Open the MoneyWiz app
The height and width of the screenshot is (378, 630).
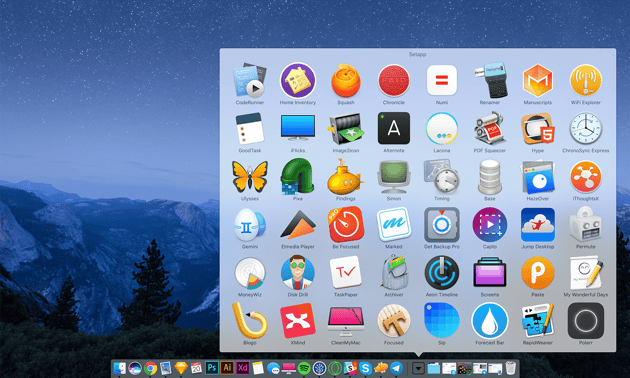coord(250,273)
